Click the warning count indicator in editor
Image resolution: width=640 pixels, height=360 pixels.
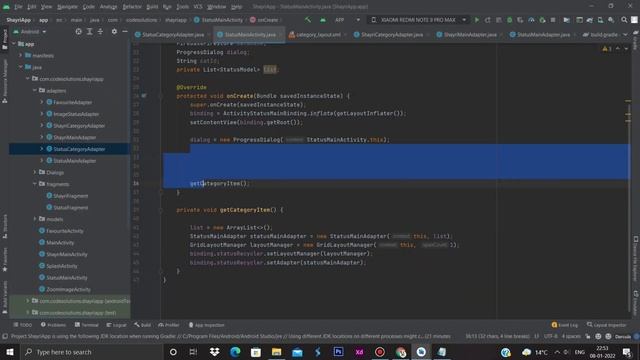point(607,49)
